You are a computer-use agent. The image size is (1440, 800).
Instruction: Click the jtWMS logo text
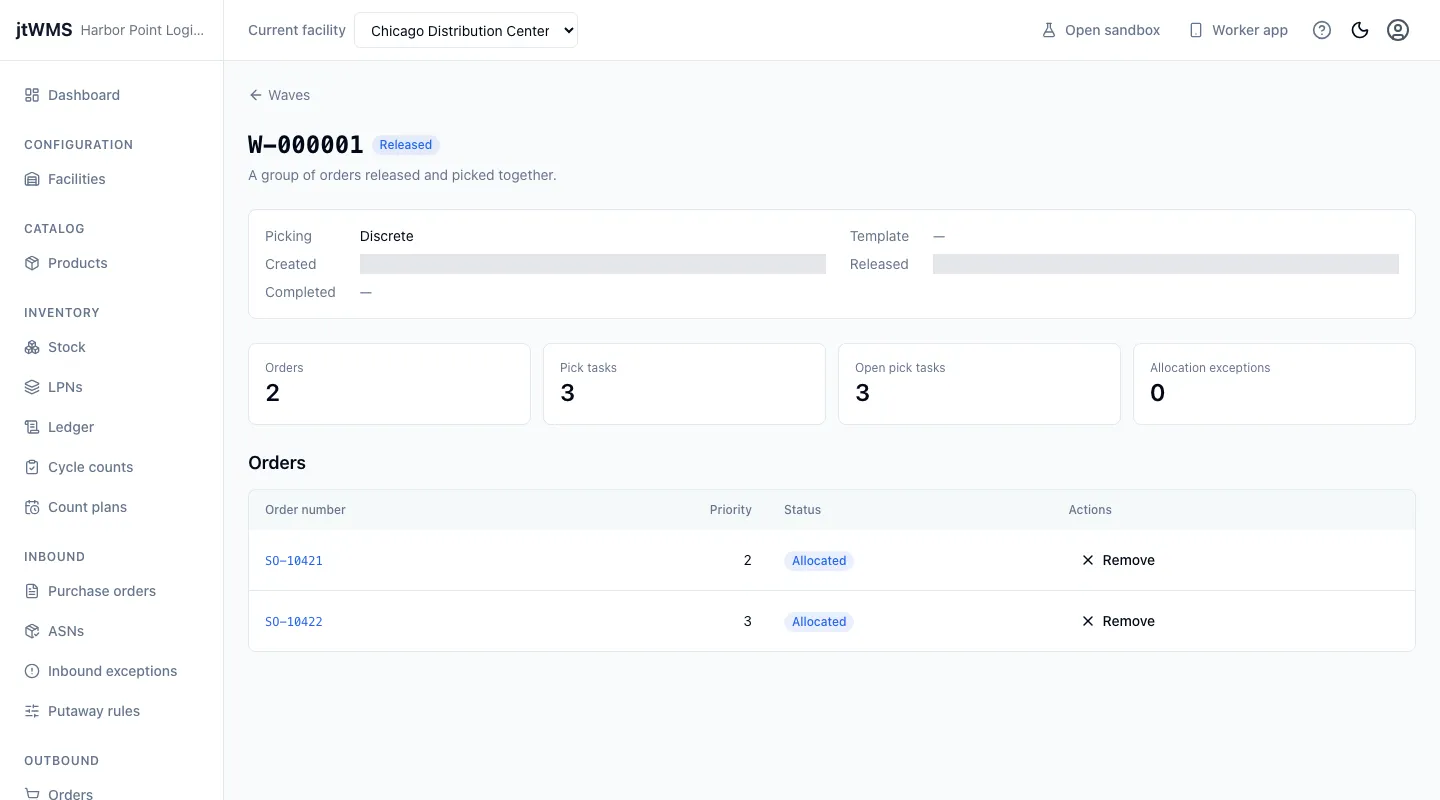44,30
